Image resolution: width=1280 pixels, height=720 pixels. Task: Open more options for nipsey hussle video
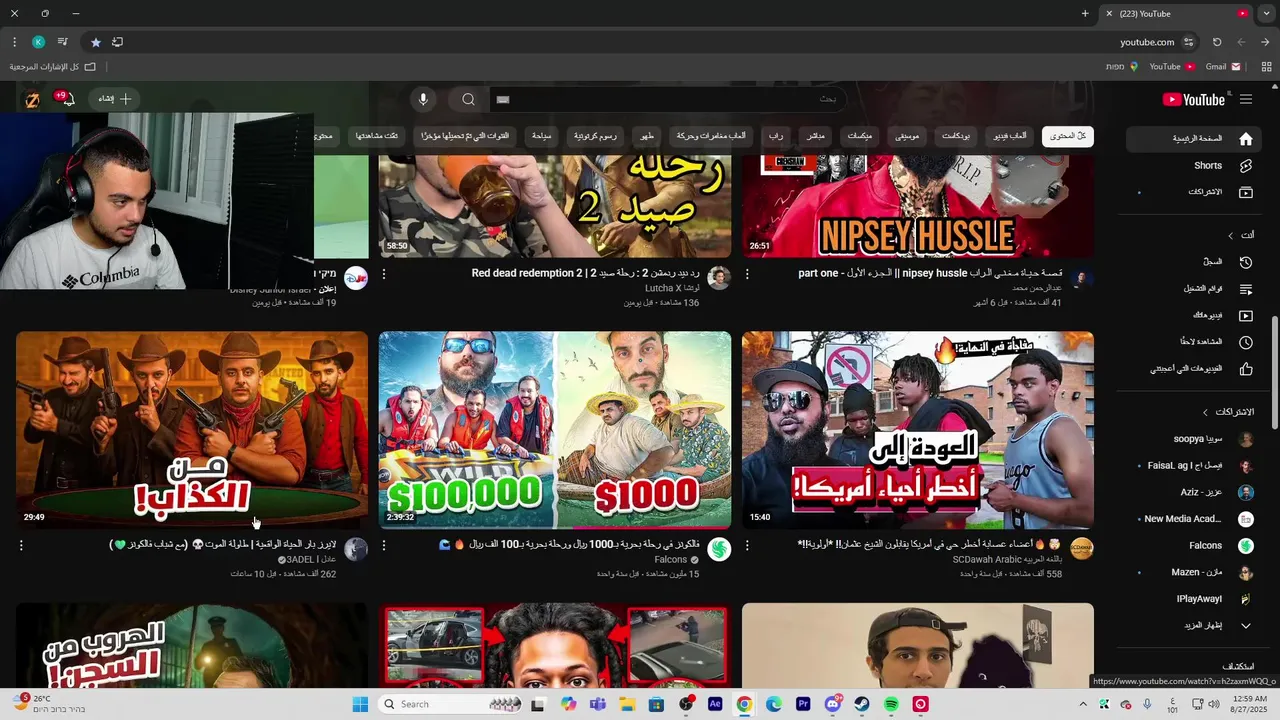pos(747,274)
